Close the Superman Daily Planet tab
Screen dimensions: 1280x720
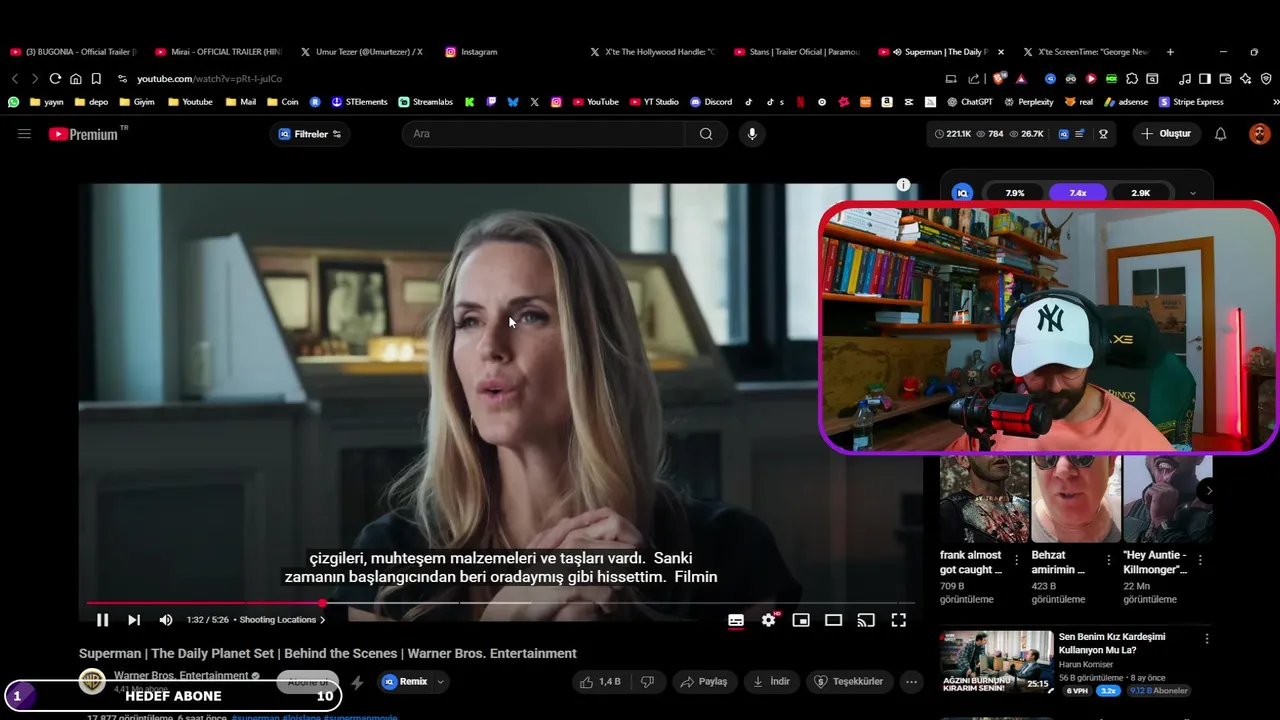(1001, 52)
